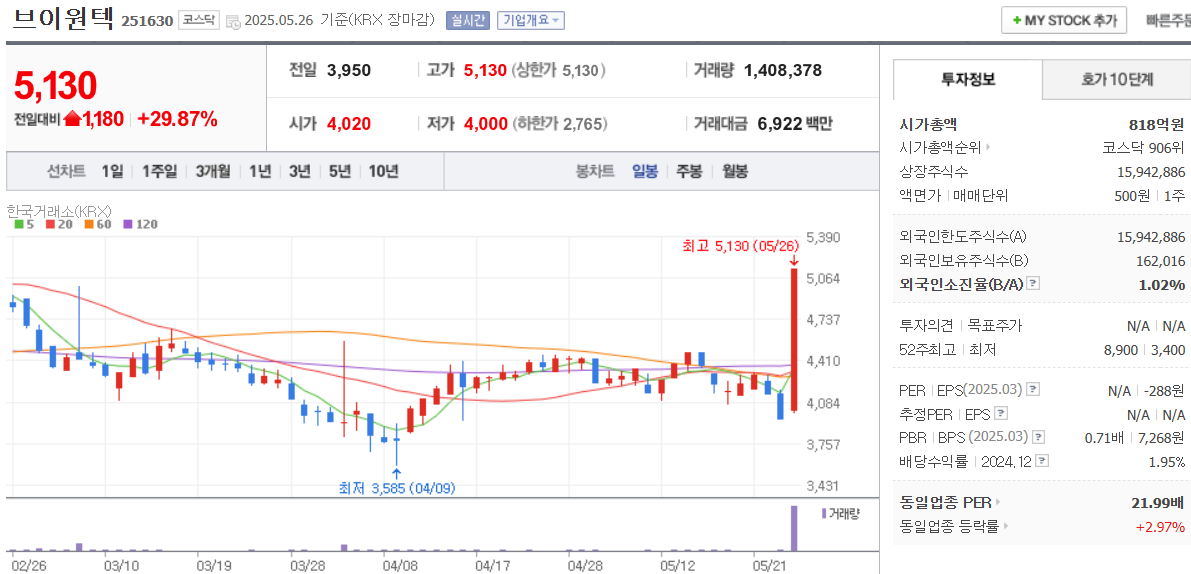1191x574 pixels.
Task: Click the red 20-day moving average swatch
Action: [50, 224]
